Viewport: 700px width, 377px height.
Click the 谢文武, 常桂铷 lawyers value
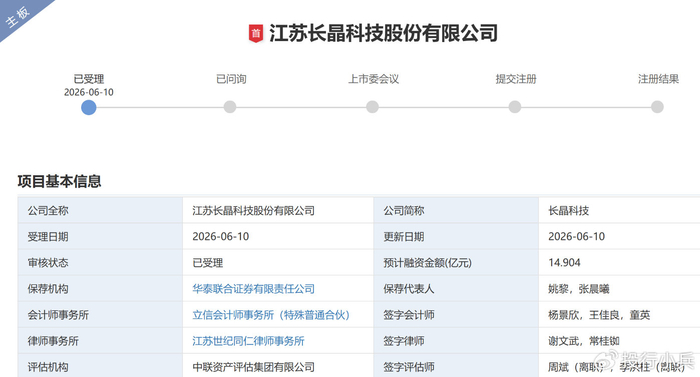coord(584,341)
